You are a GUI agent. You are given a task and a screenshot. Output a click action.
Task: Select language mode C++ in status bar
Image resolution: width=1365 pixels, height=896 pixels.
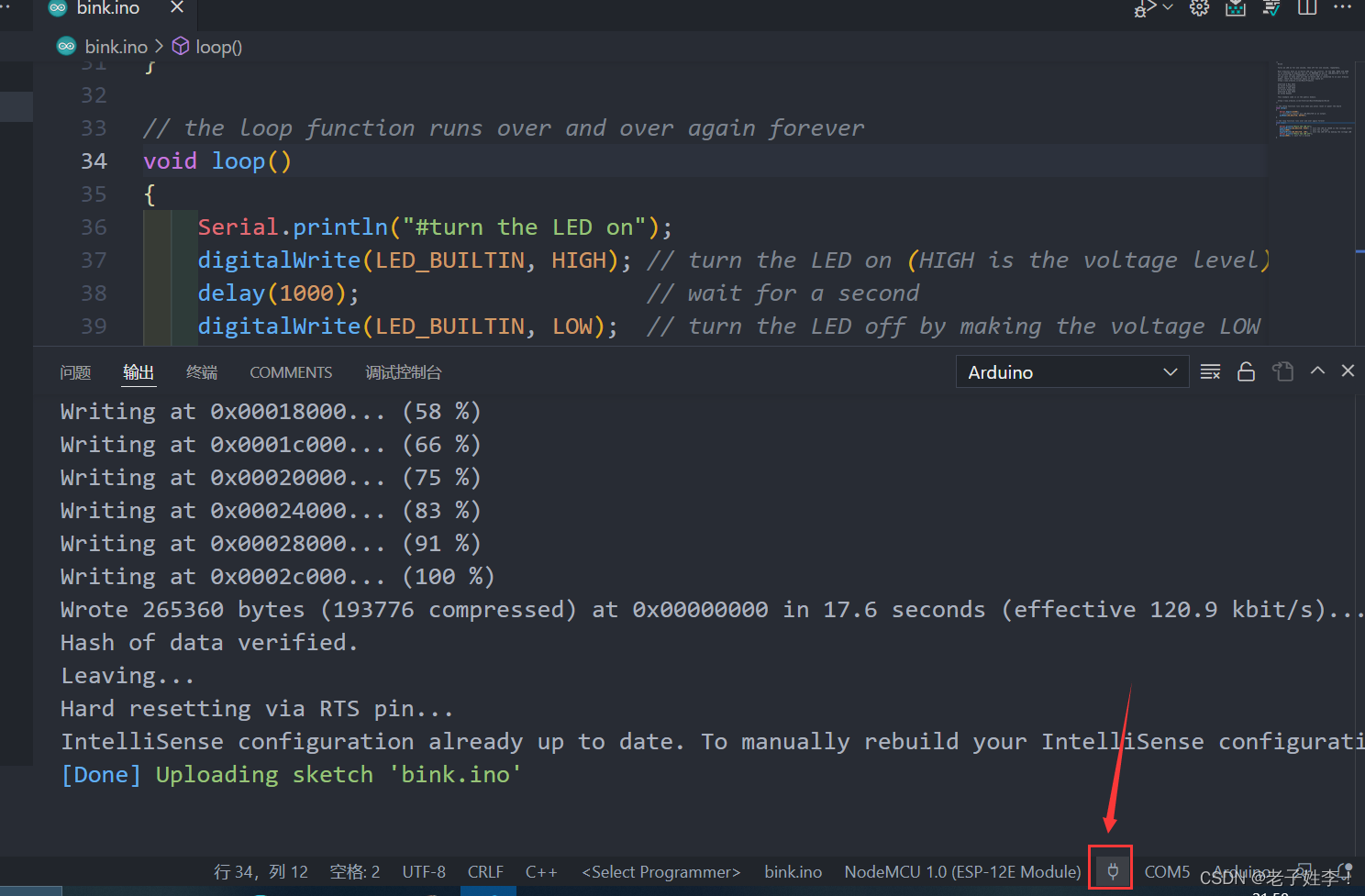(541, 872)
